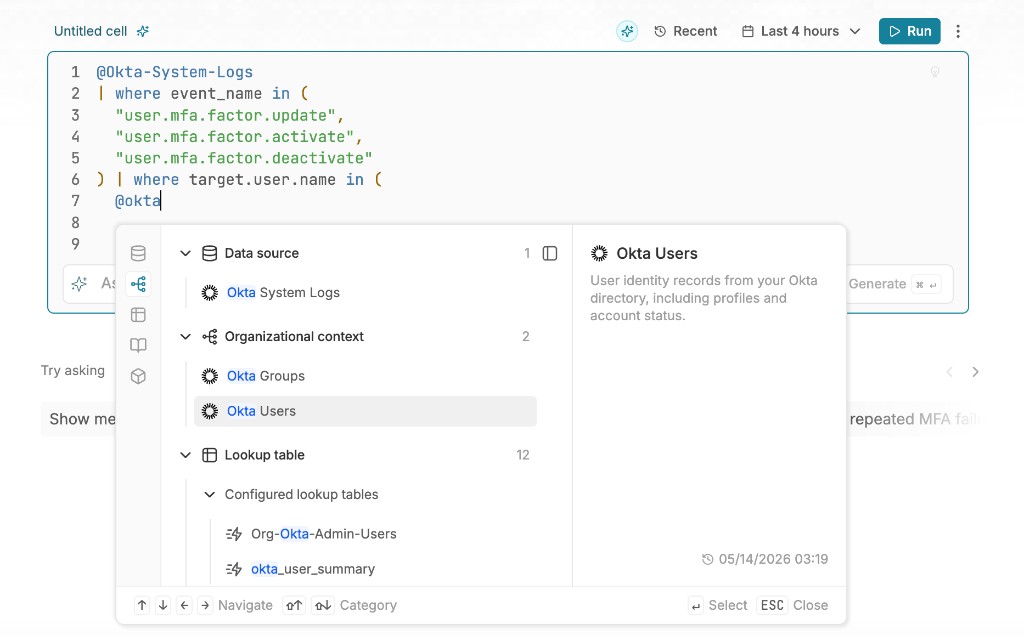This screenshot has height=635, width=1024.
Task: Click the Untitled cell title
Action: pyautogui.click(x=90, y=31)
